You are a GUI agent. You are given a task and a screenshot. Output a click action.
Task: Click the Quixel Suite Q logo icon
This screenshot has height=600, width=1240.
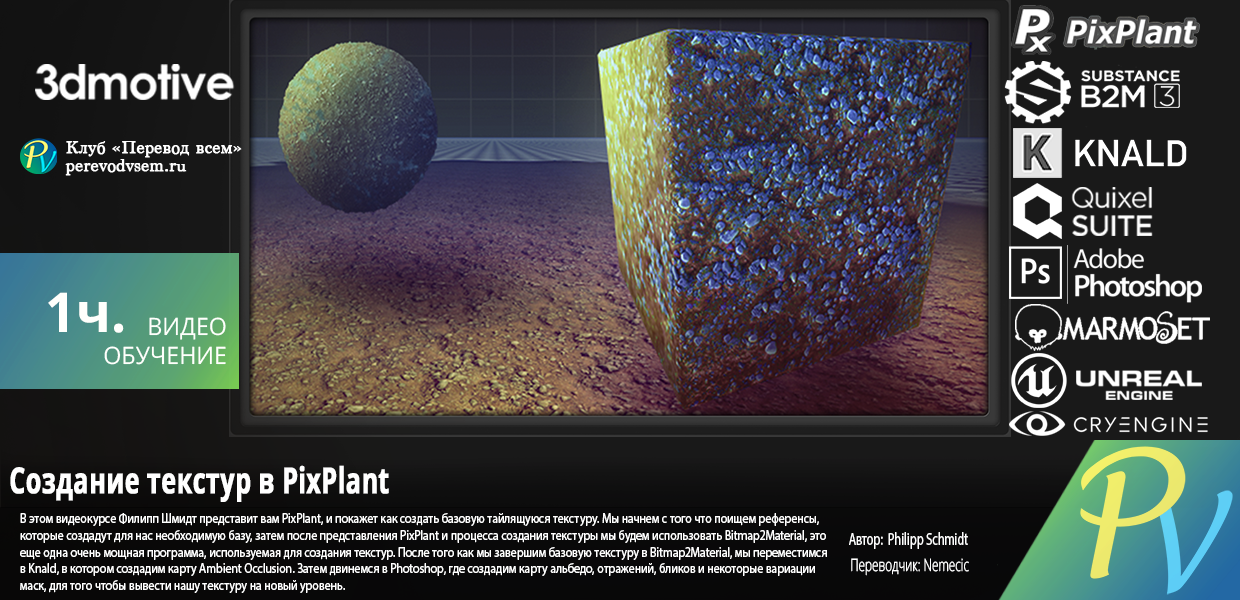[x=1037, y=212]
